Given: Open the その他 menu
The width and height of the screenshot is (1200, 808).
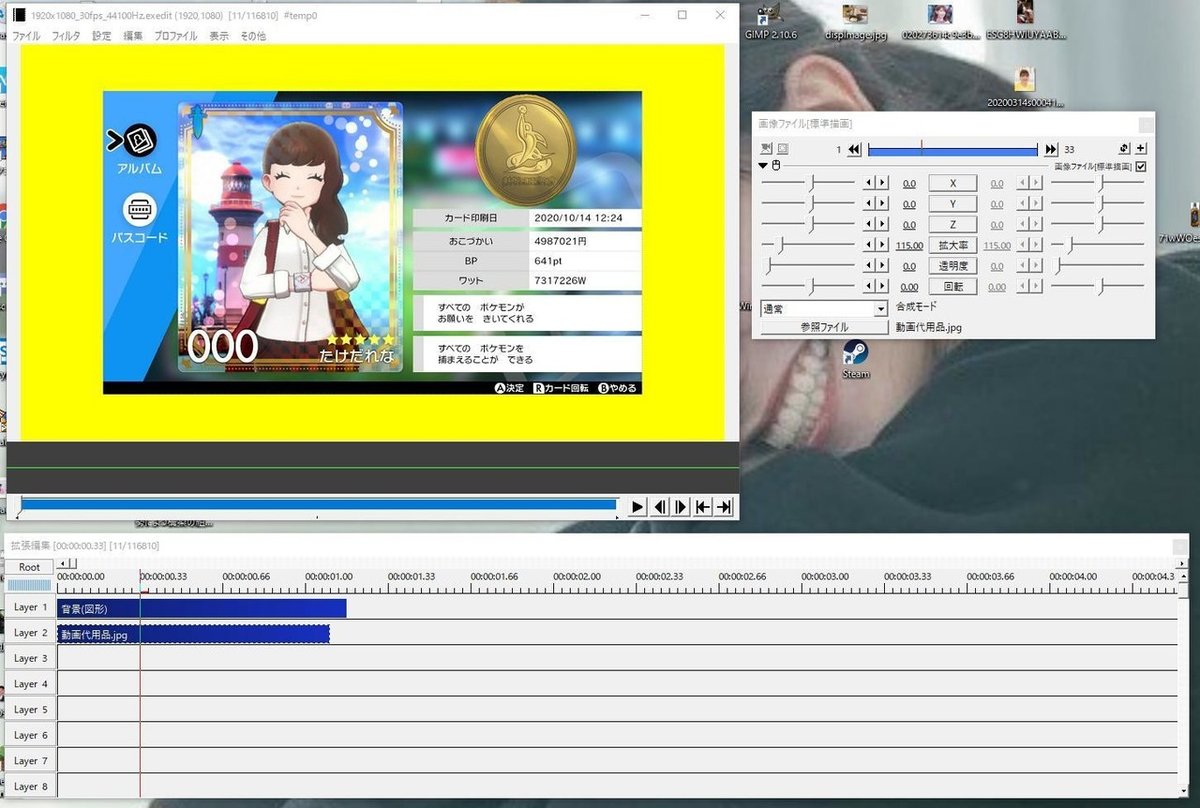Looking at the screenshot, I should pyautogui.click(x=252, y=36).
